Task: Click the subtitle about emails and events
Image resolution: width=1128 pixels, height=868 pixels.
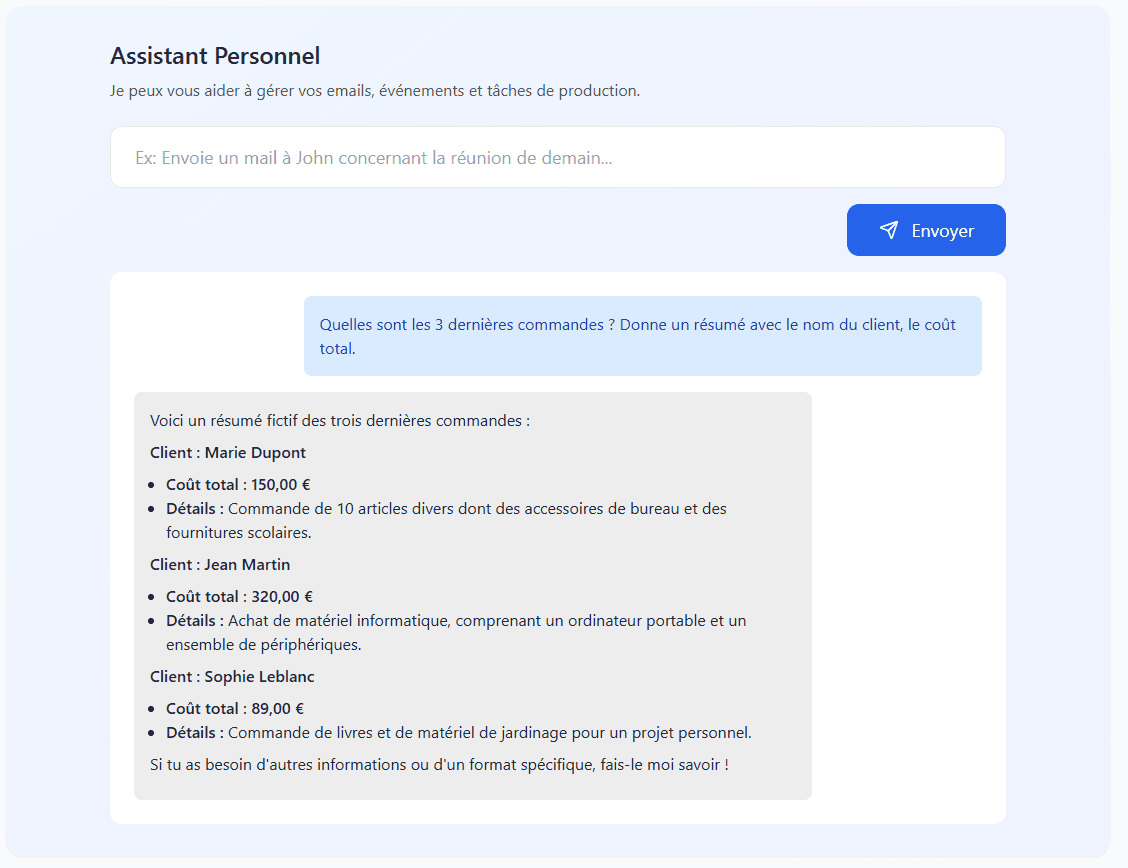Action: [x=374, y=91]
